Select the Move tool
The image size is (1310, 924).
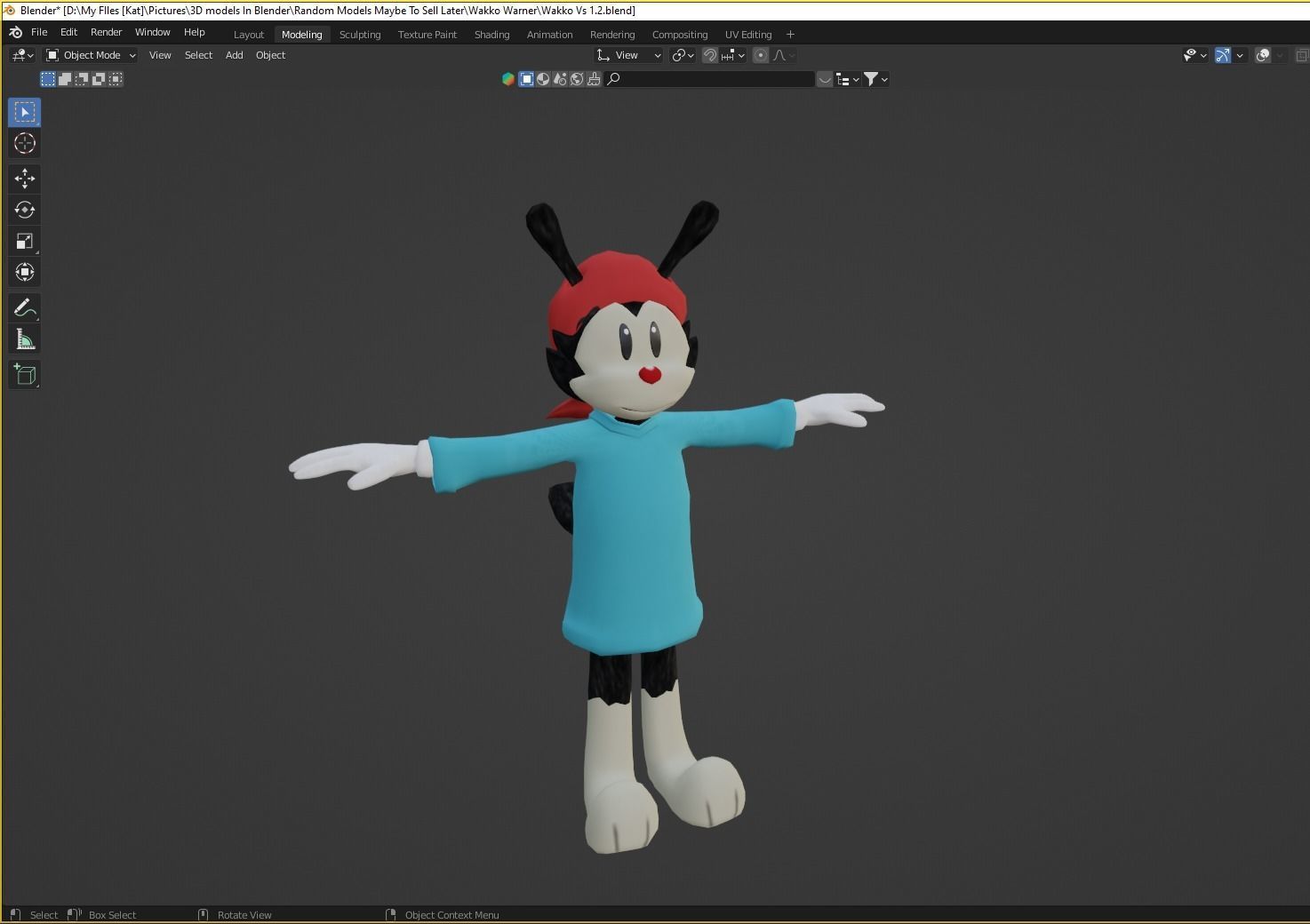point(25,179)
